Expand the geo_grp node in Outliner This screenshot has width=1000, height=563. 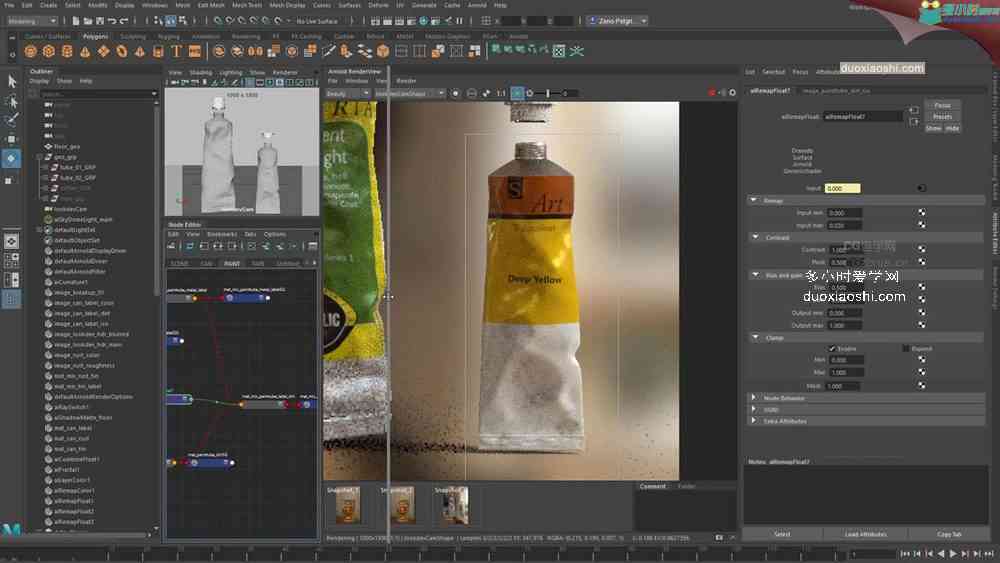tap(40, 157)
